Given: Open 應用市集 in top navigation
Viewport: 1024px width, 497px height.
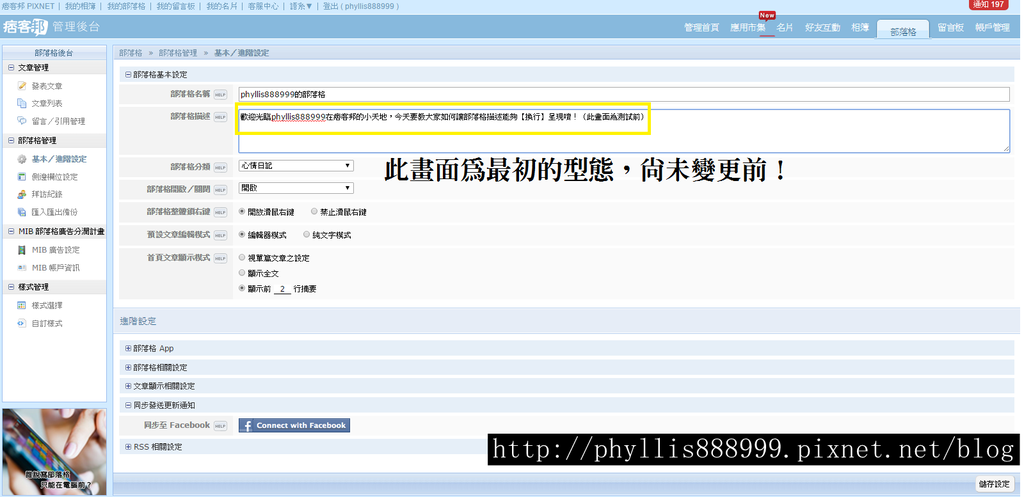Looking at the screenshot, I should [748, 28].
